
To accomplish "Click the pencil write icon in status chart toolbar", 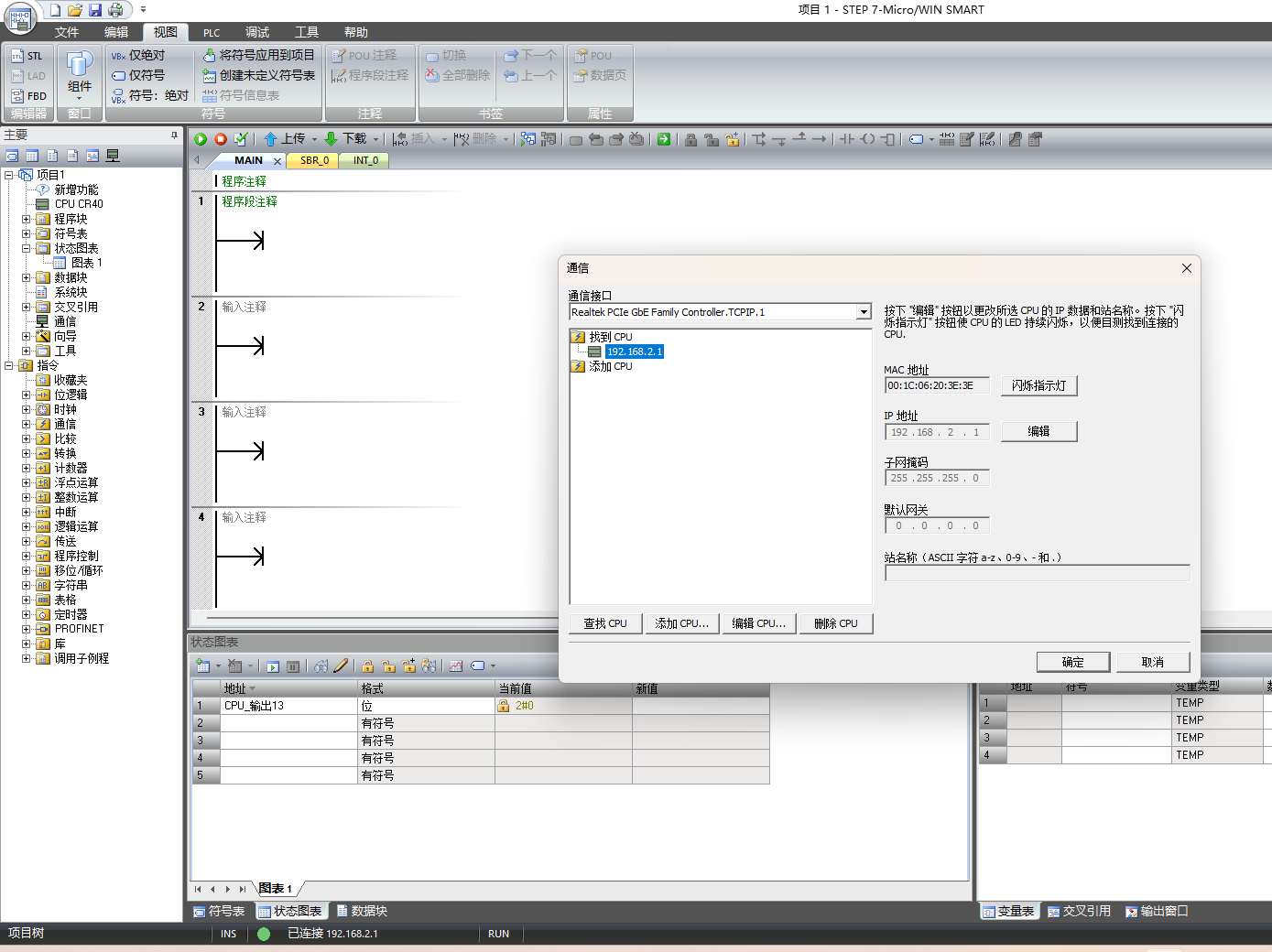I will pyautogui.click(x=342, y=666).
